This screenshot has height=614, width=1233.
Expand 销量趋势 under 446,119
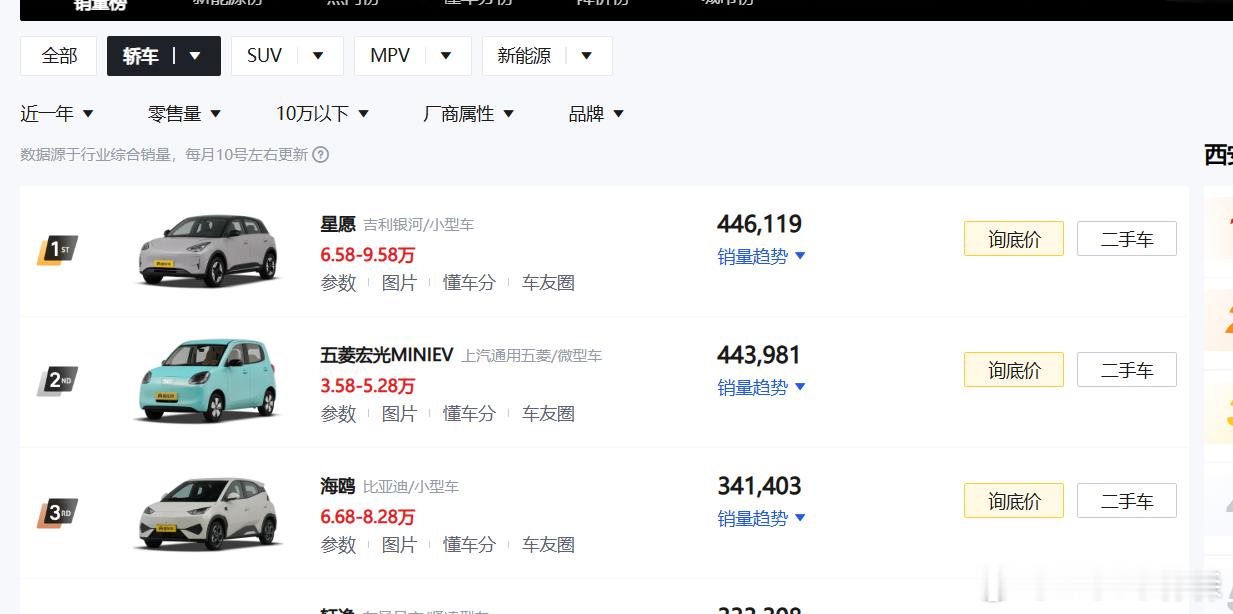point(761,257)
